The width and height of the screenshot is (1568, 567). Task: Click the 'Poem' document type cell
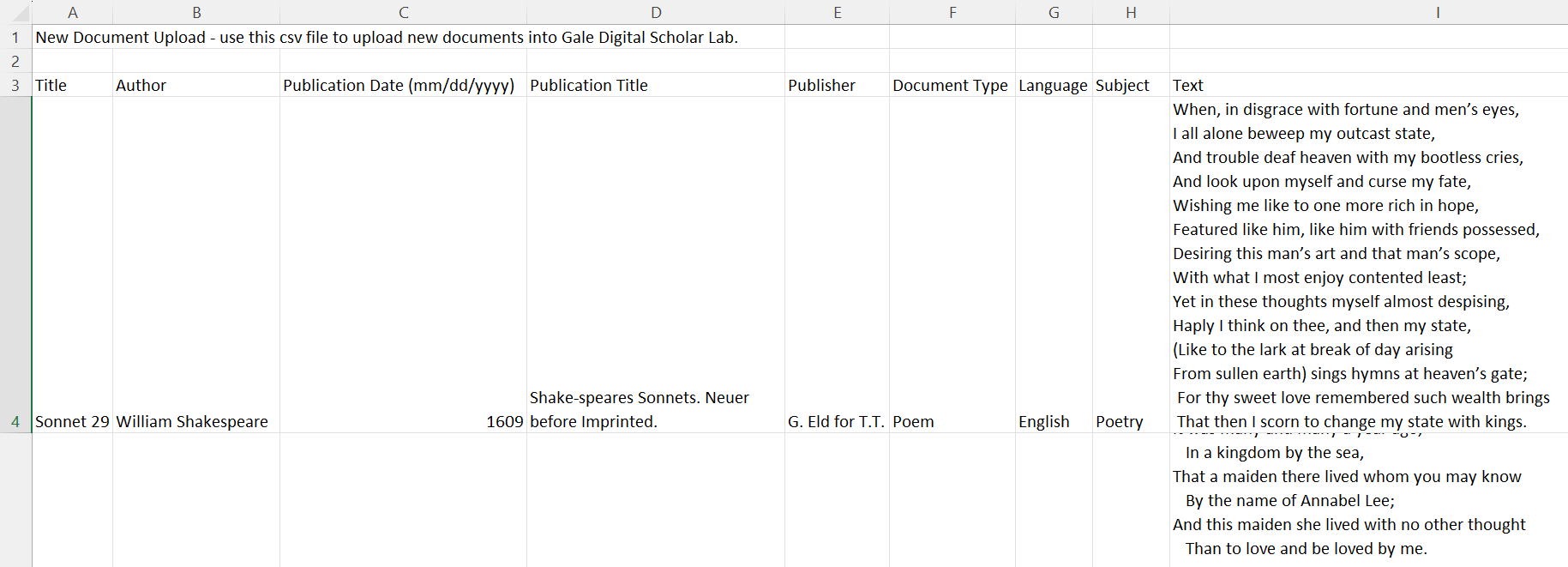click(952, 265)
